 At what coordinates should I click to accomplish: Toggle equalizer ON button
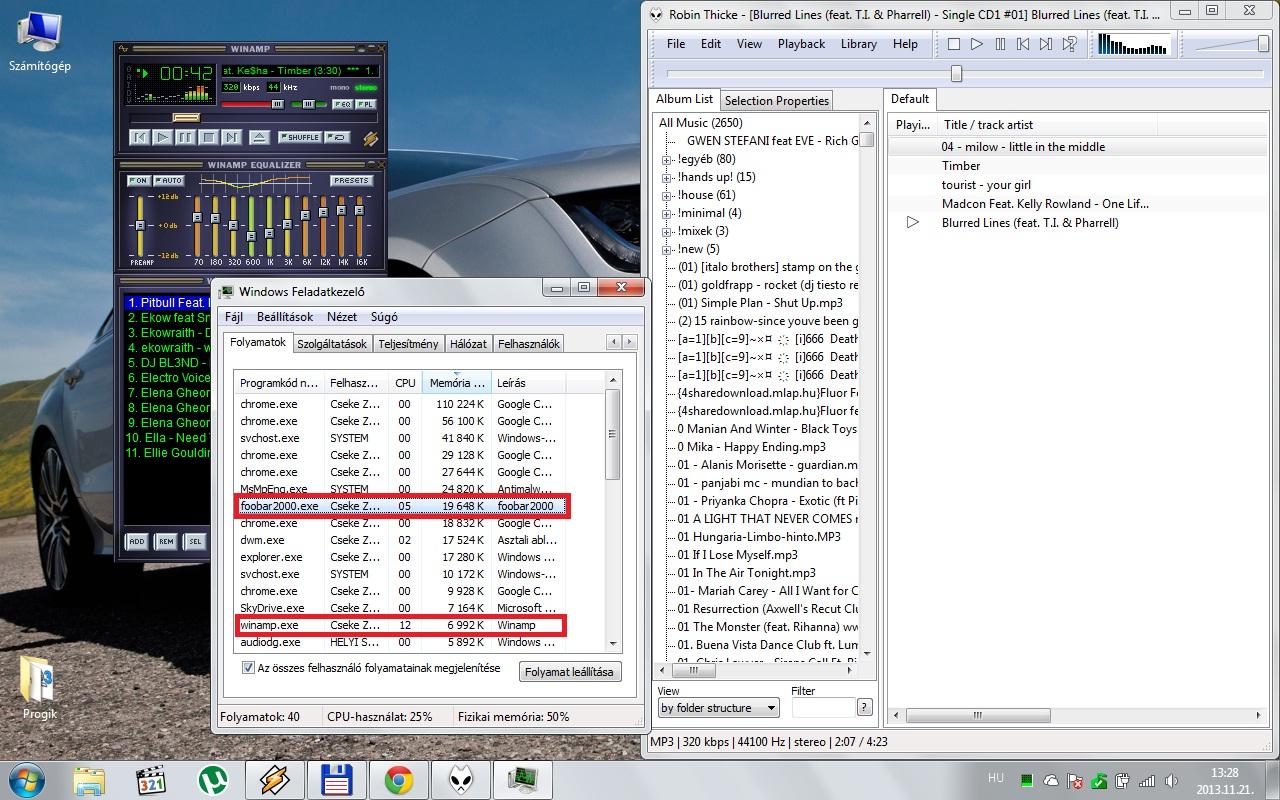click(x=139, y=181)
